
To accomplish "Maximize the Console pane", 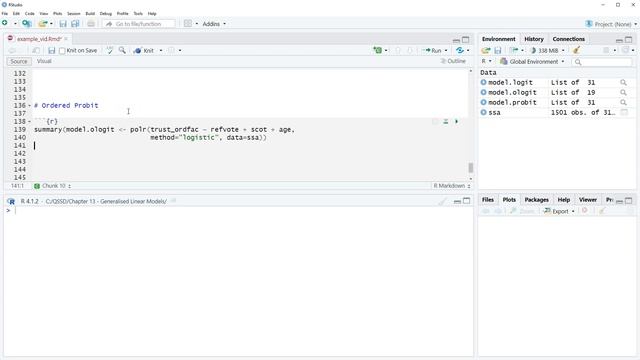I will point(466,201).
